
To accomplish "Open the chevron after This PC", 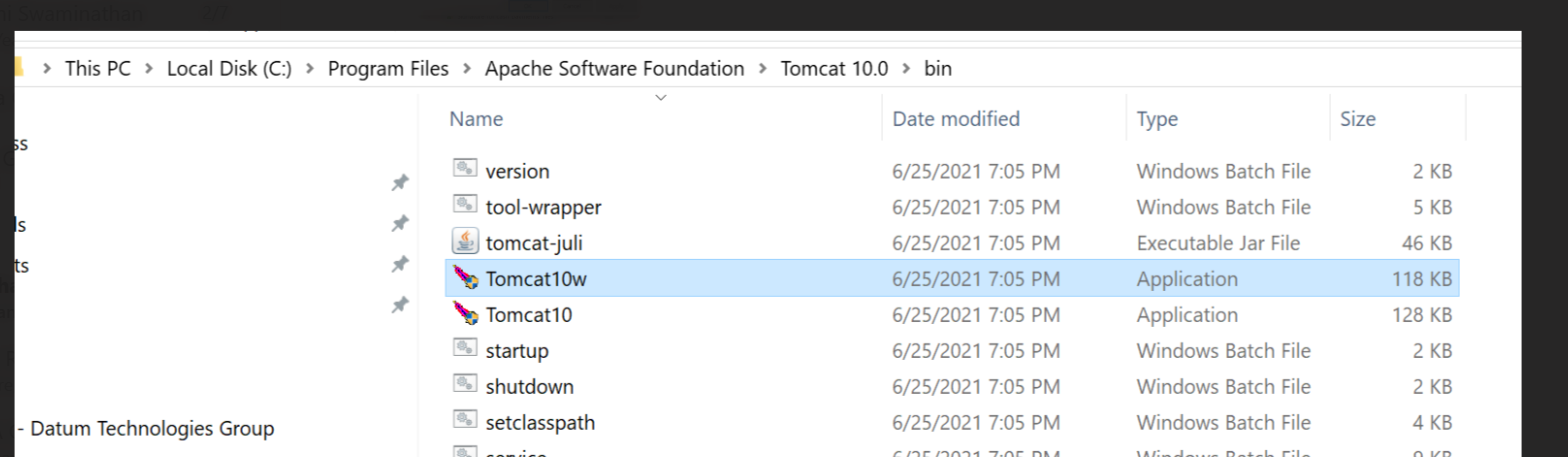I will pos(148,69).
